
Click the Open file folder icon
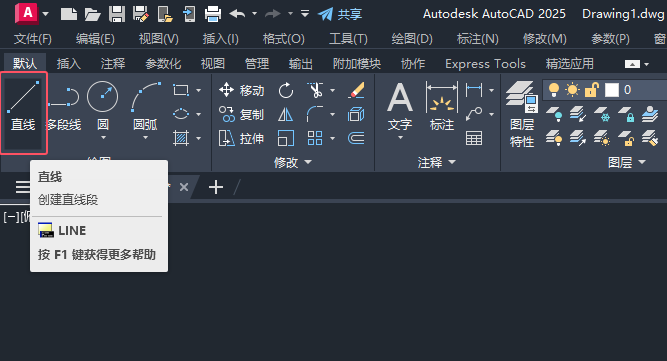click(x=92, y=14)
